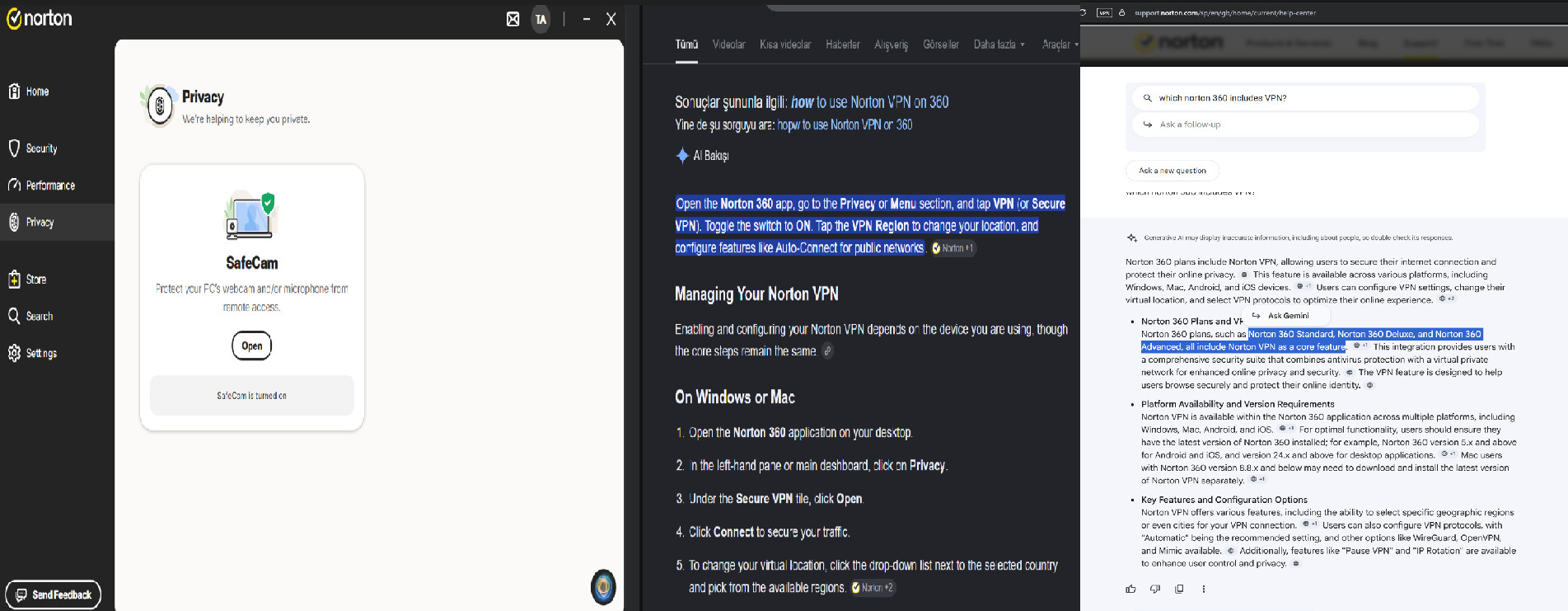Open Search in the Norton sidebar
Viewport: 1568px width, 611px height.
[x=30, y=316]
